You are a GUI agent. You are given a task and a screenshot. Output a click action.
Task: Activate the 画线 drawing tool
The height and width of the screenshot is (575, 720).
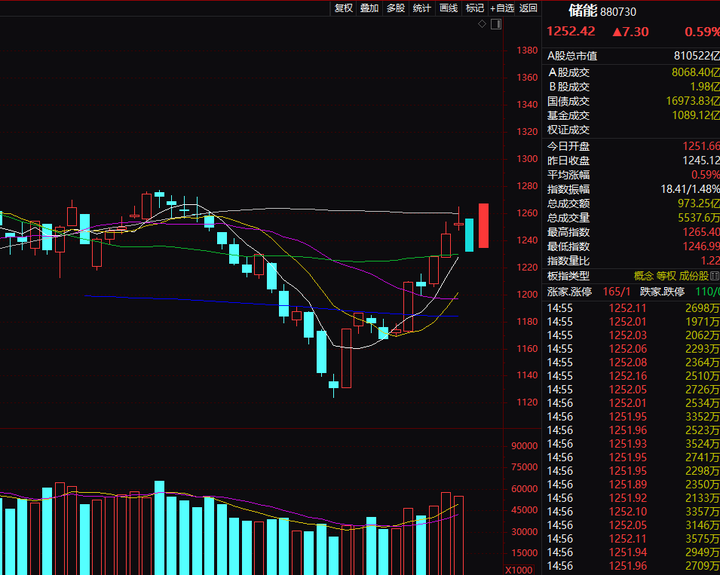(448, 8)
